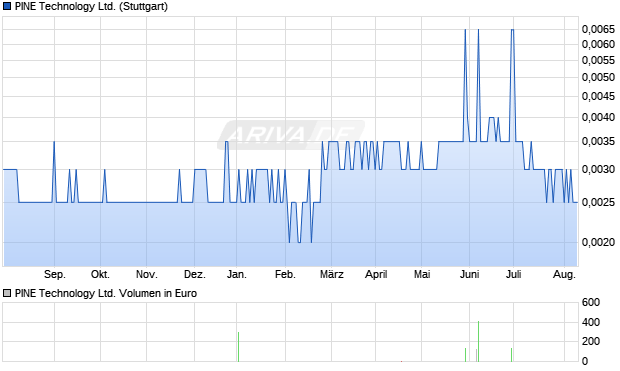
Task: Select the 'Mai' month label
Action: click(x=422, y=274)
